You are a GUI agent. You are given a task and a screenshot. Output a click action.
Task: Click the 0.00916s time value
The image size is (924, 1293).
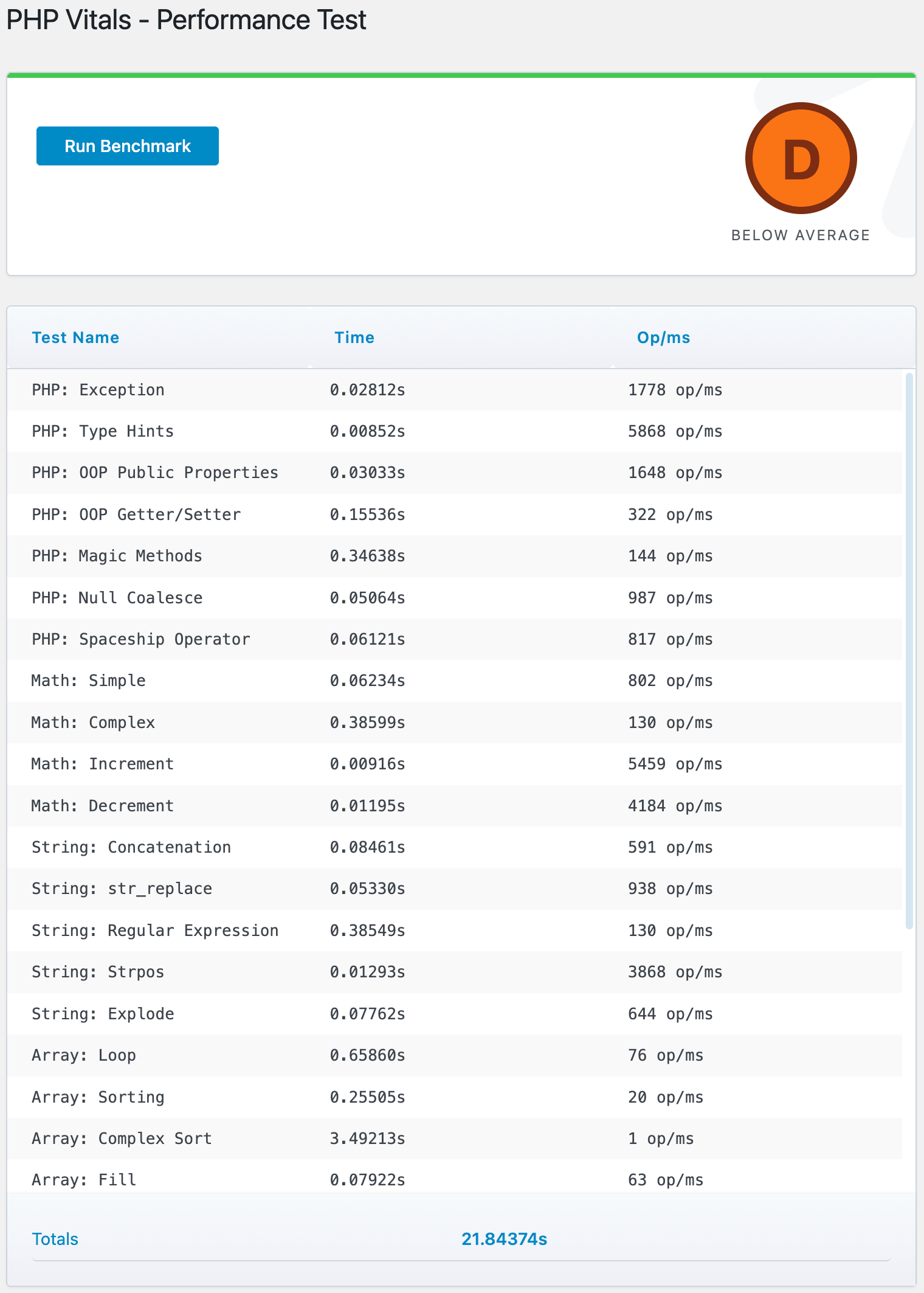(367, 764)
